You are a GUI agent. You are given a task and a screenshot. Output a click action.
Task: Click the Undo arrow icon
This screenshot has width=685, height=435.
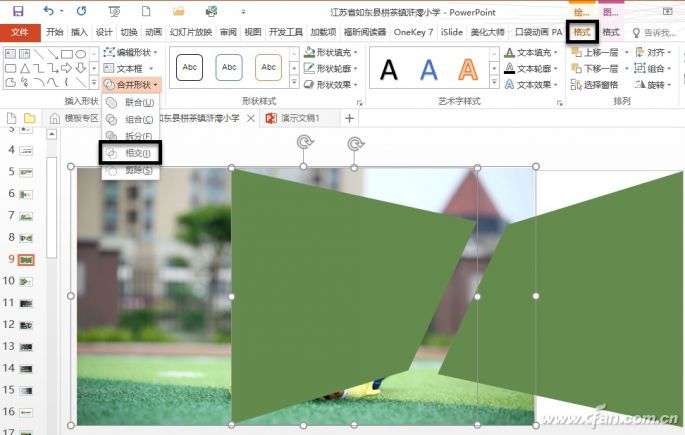pos(49,11)
